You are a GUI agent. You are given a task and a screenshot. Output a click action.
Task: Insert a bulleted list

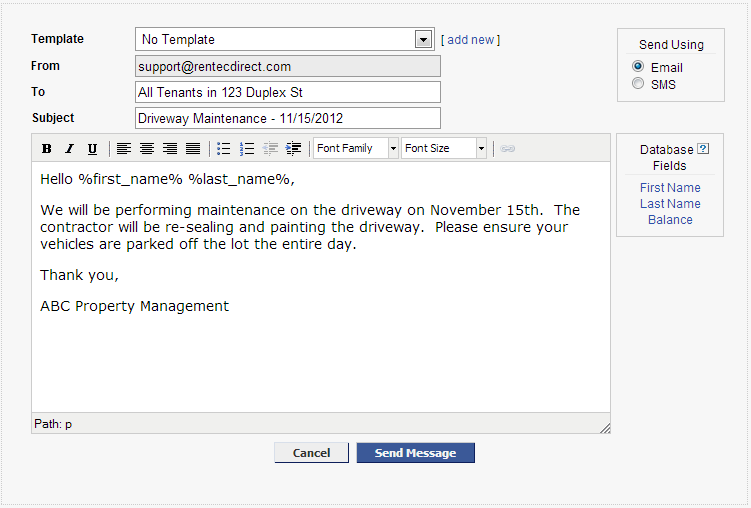click(224, 149)
